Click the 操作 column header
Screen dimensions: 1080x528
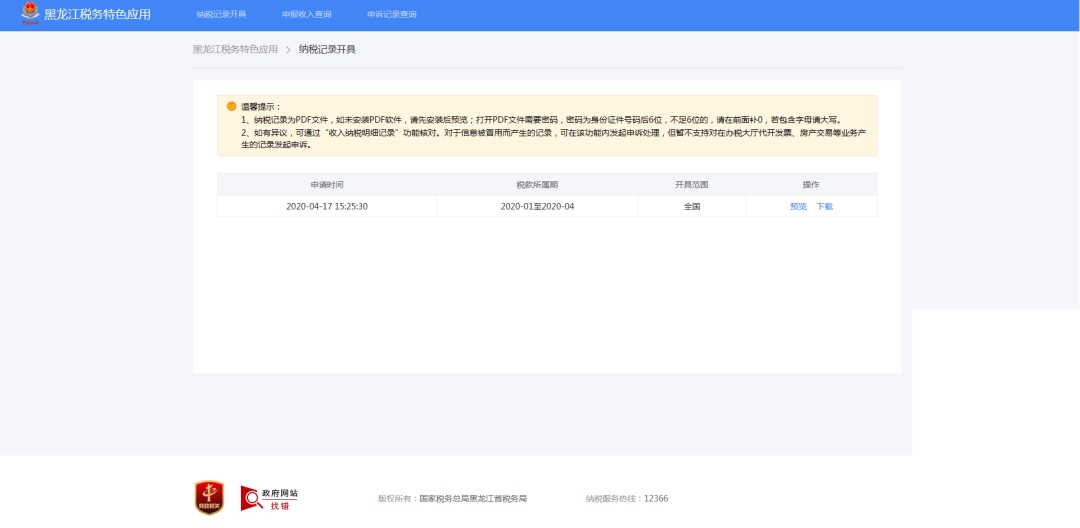coord(811,184)
